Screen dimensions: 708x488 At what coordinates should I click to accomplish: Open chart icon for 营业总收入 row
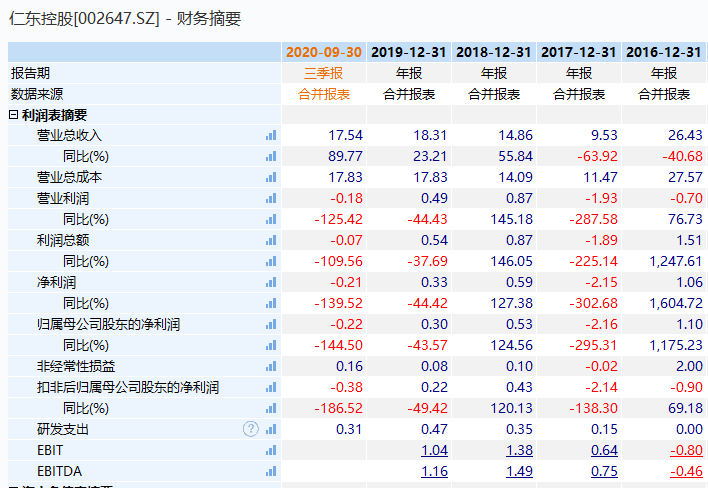[271, 135]
